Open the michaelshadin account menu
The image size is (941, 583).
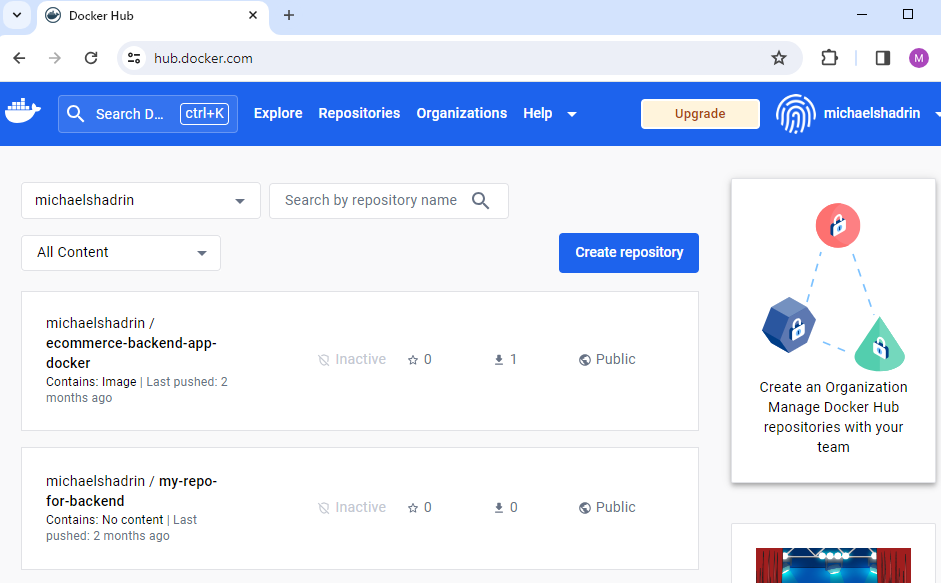871,113
